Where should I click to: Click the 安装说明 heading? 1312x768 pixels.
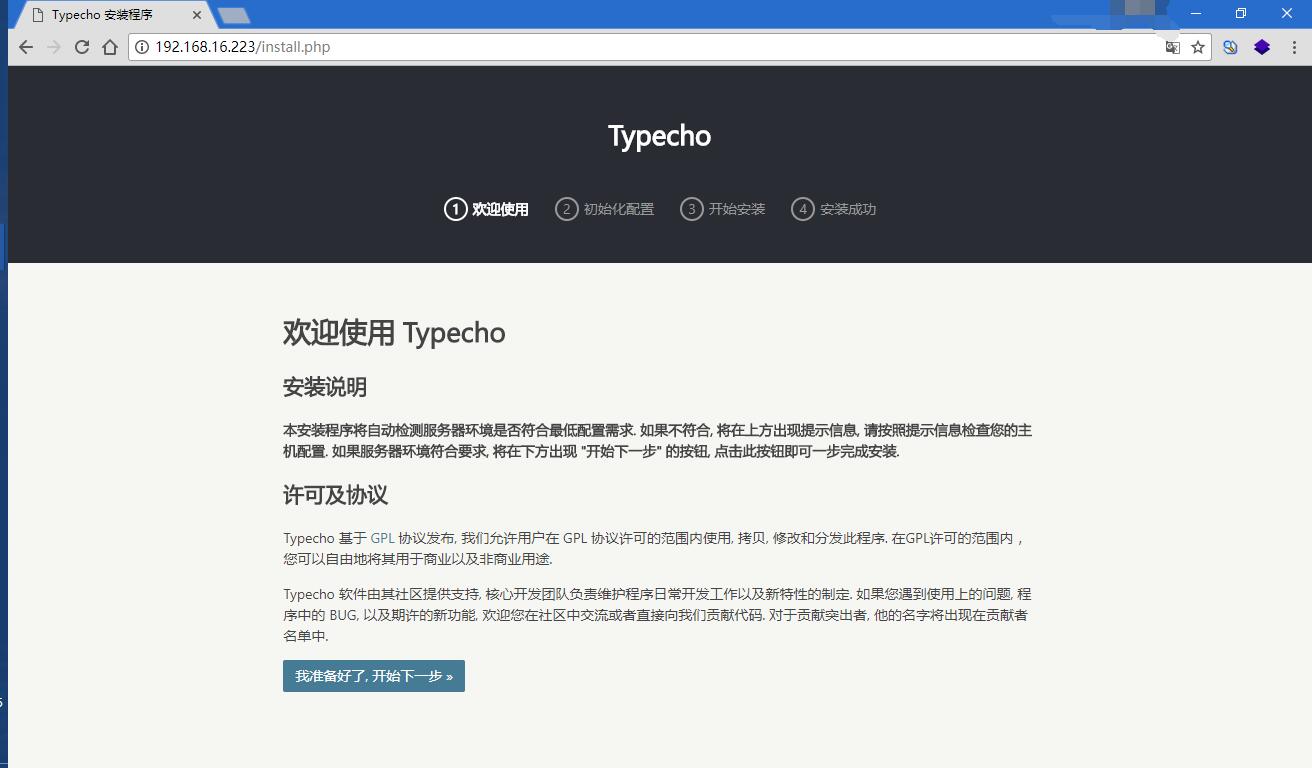click(325, 387)
